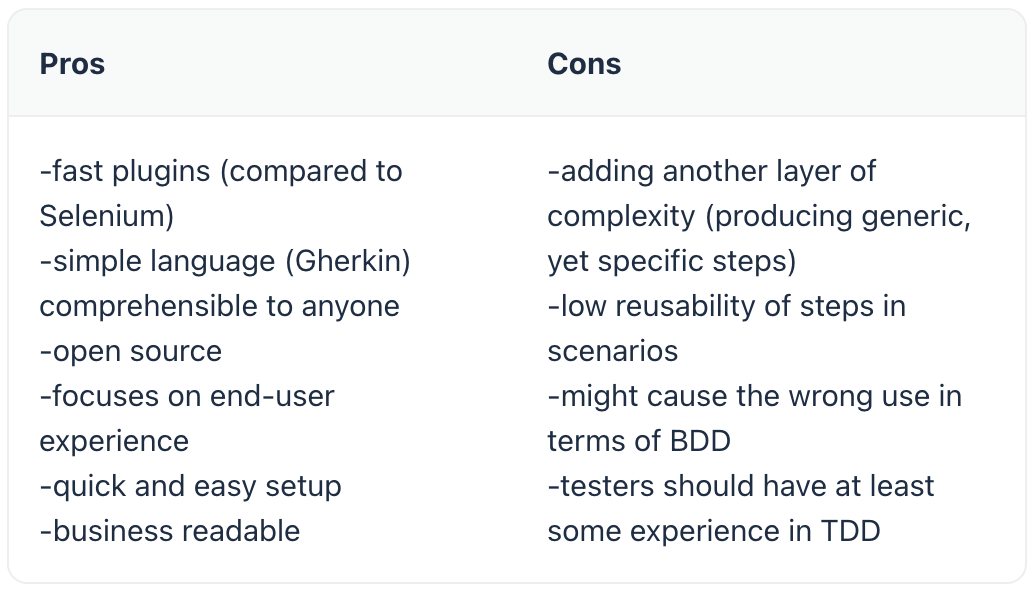Click the word experience under Pros

(114, 441)
